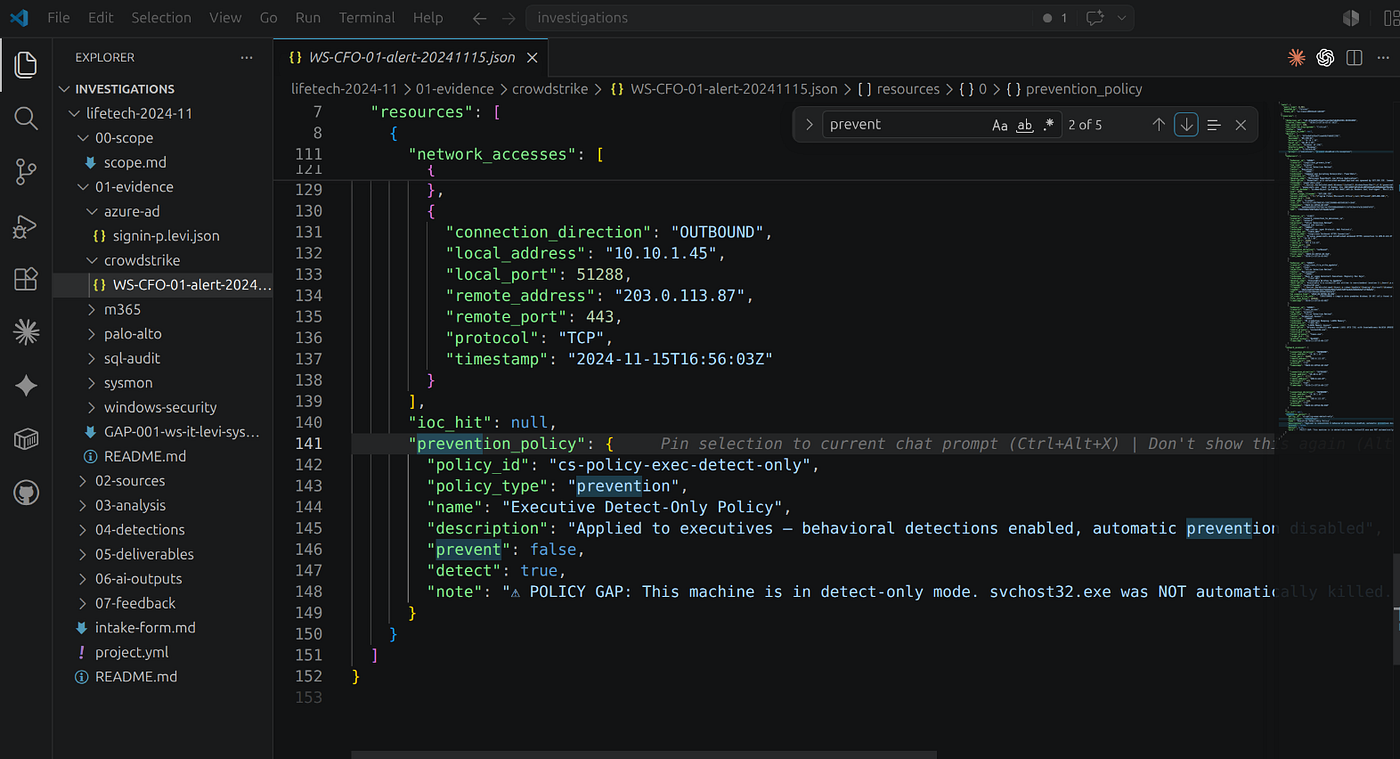Open the Run menu
Image resolution: width=1400 pixels, height=759 pixels.
(x=308, y=18)
